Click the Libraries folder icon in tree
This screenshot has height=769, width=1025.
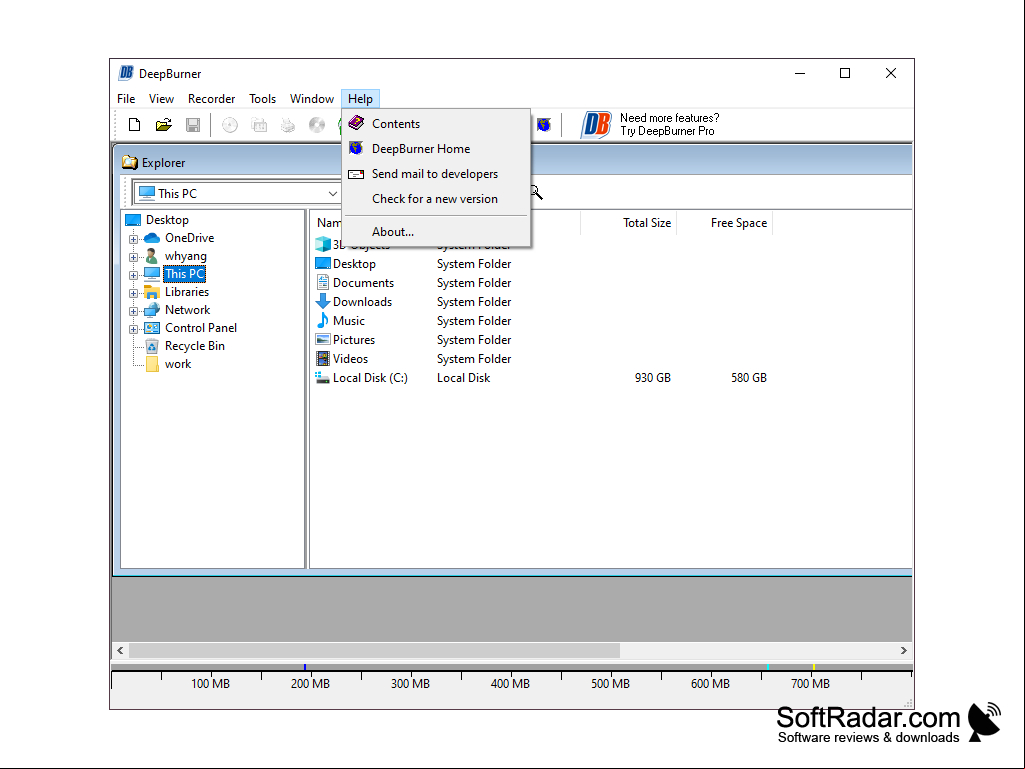(152, 292)
